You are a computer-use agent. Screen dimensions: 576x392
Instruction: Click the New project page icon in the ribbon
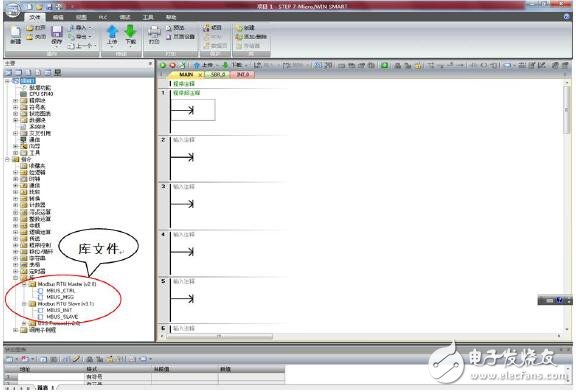[x=15, y=32]
